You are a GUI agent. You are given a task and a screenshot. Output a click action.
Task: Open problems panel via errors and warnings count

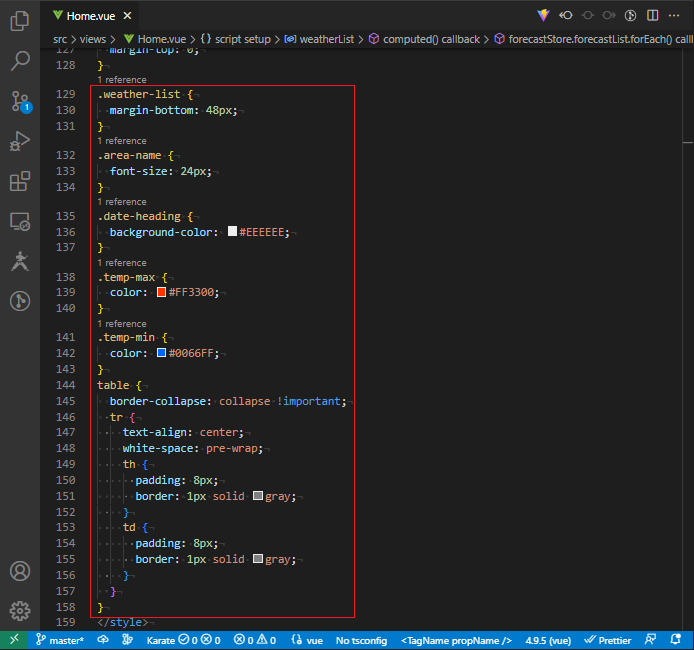click(255, 640)
